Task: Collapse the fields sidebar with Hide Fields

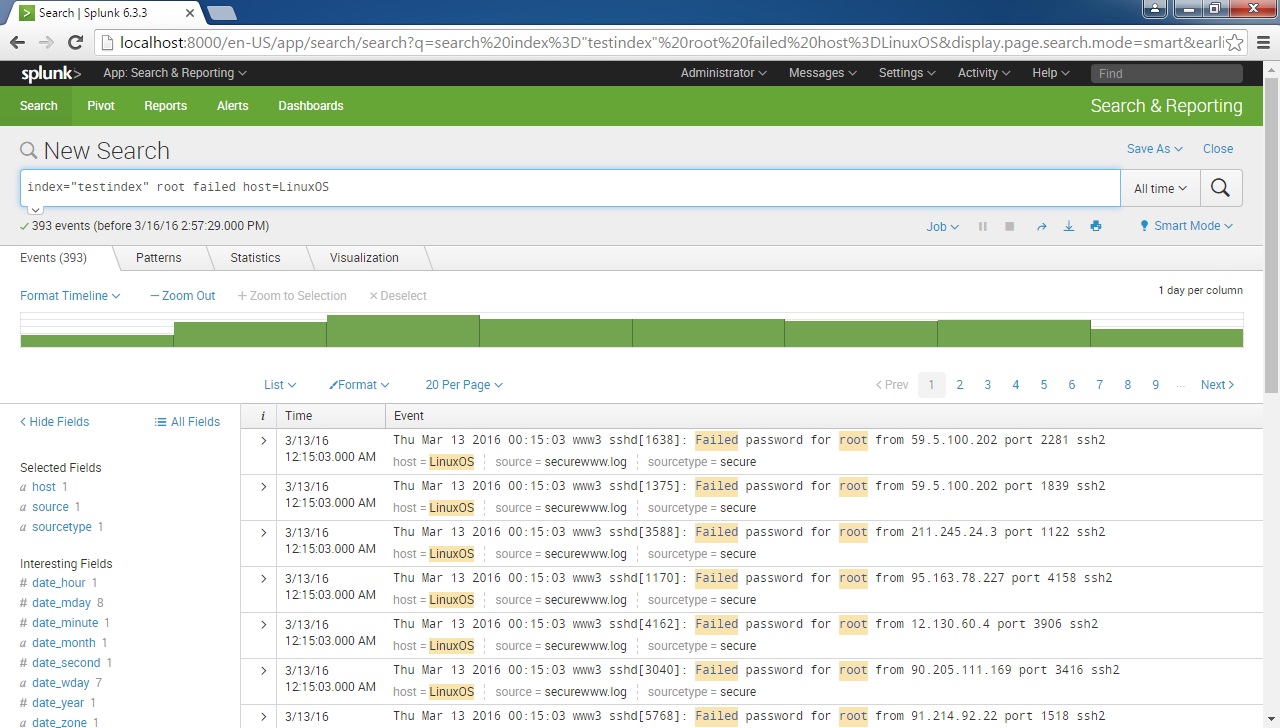Action: tap(53, 421)
